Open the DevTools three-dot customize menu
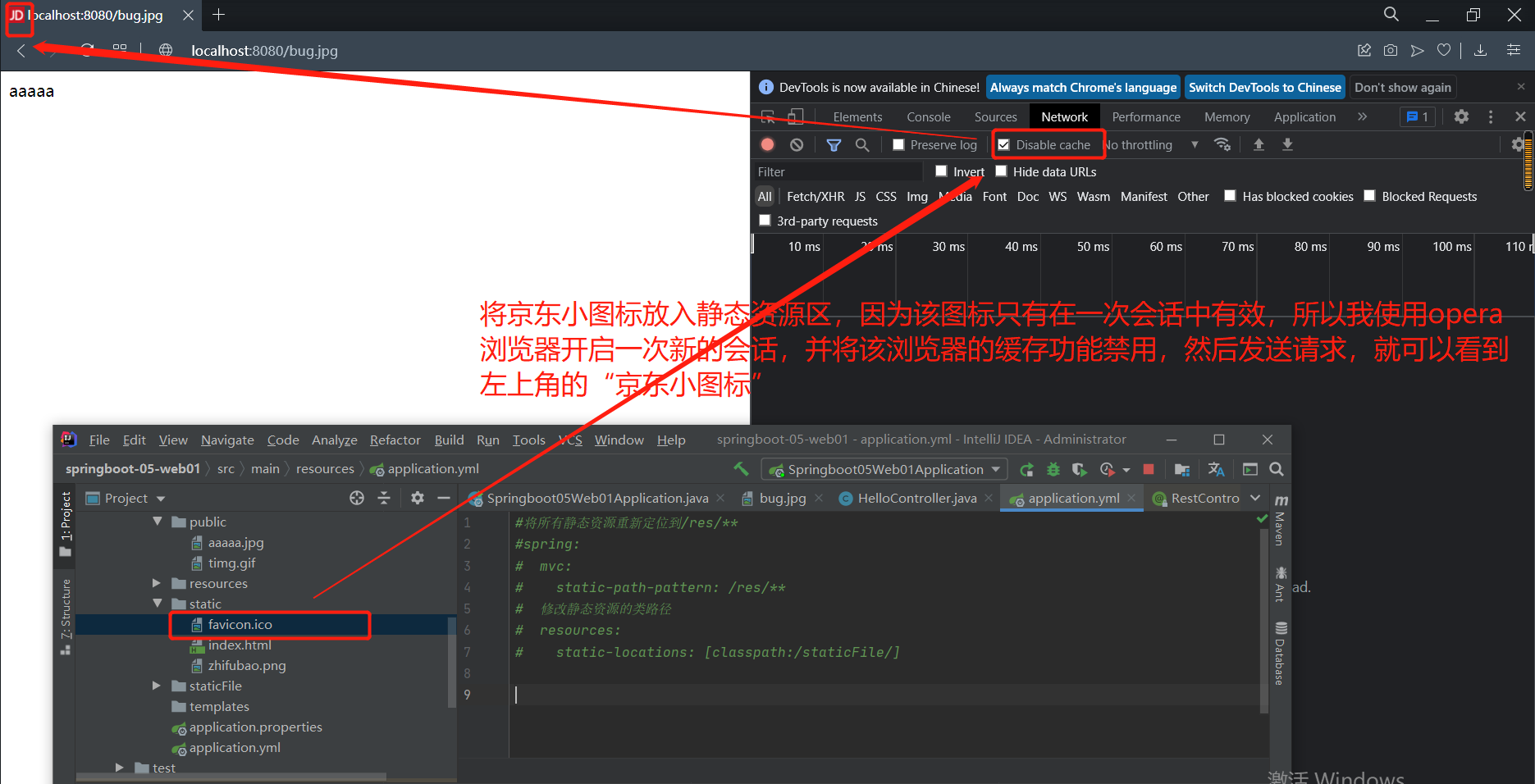The image size is (1535, 784). click(x=1491, y=116)
